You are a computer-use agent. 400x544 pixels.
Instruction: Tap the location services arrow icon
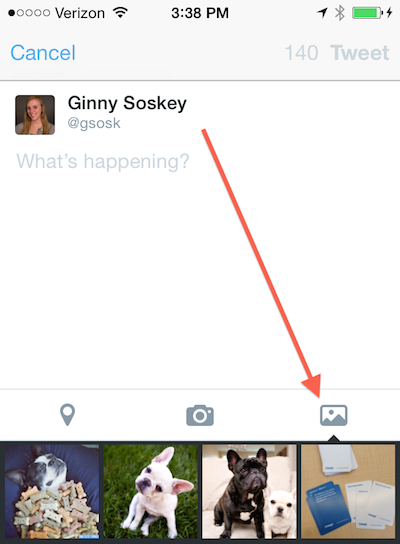322,13
